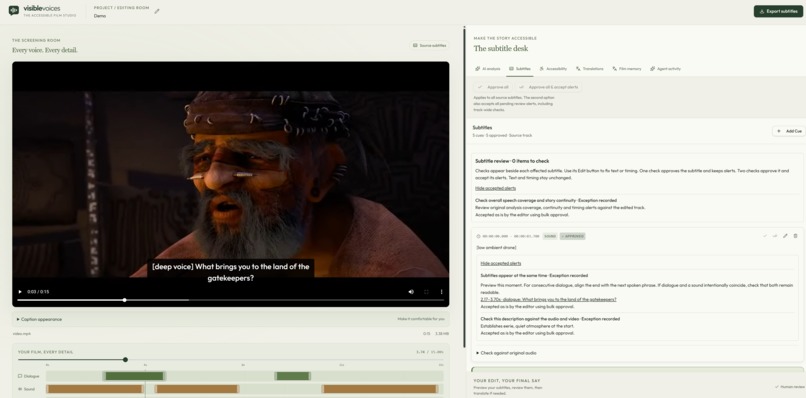Click Hide accepted alerts under low ambient drone
The height and width of the screenshot is (398, 806).
[x=501, y=263]
